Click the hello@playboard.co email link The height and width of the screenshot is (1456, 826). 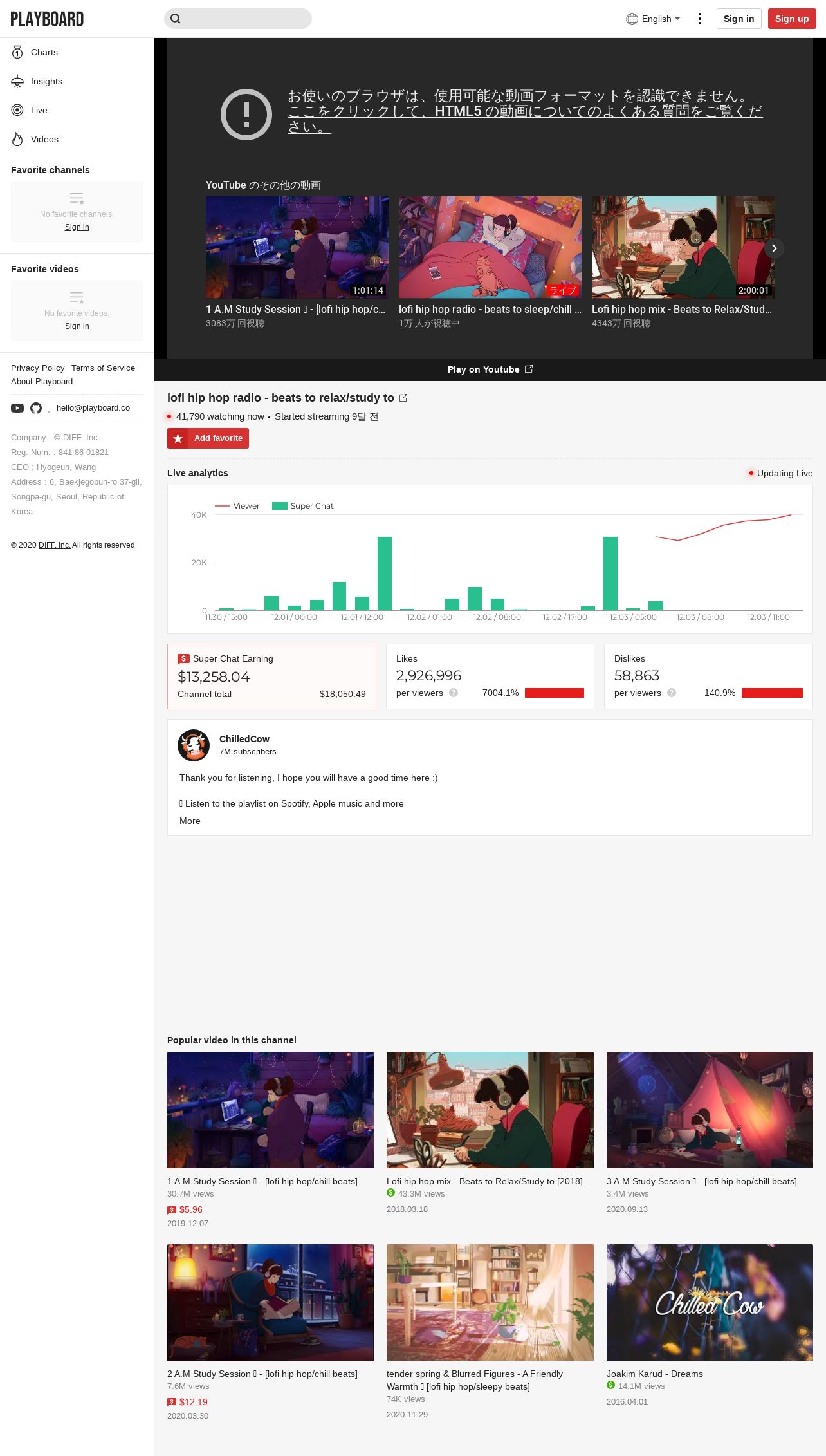pyautogui.click(x=93, y=408)
